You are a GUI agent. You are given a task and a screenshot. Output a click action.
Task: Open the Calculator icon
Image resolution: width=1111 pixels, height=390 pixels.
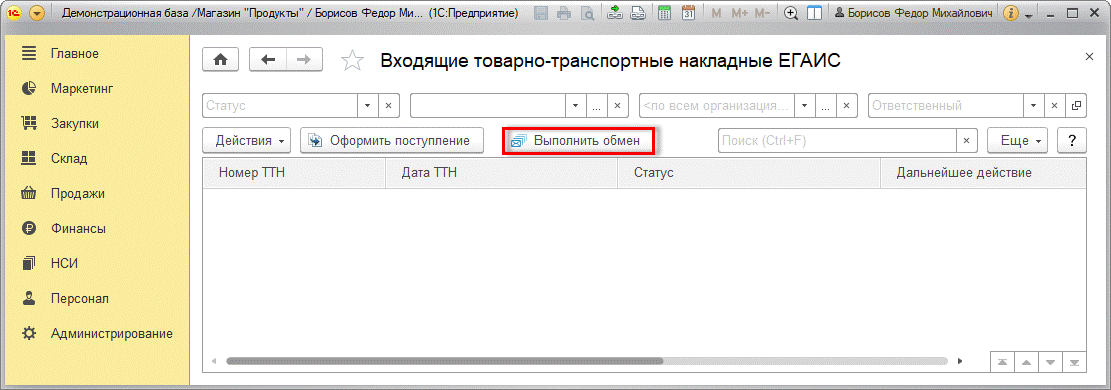665,13
